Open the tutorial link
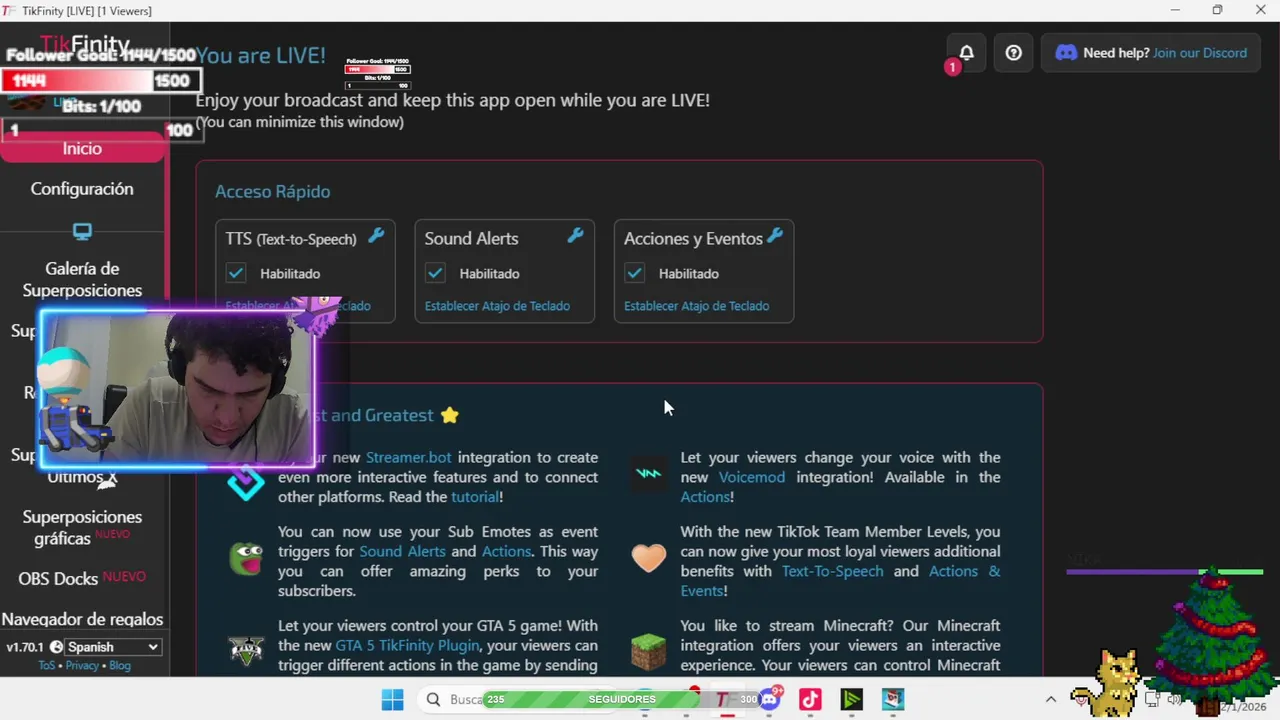This screenshot has height=720, width=1280. click(475, 497)
